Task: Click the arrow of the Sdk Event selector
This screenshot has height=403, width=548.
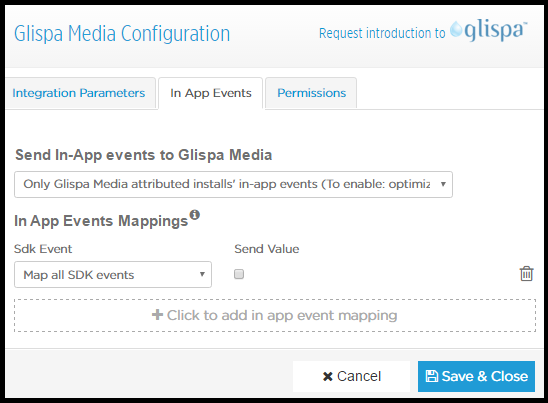Action: [202, 274]
